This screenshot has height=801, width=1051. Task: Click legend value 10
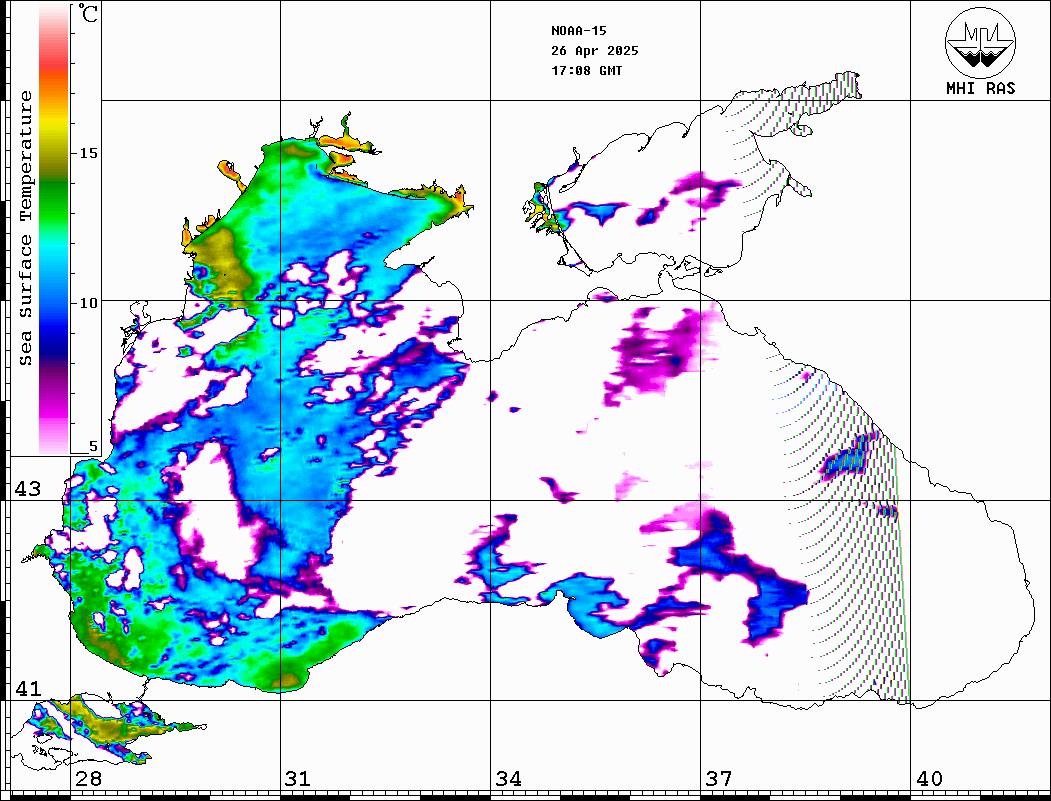(x=88, y=303)
